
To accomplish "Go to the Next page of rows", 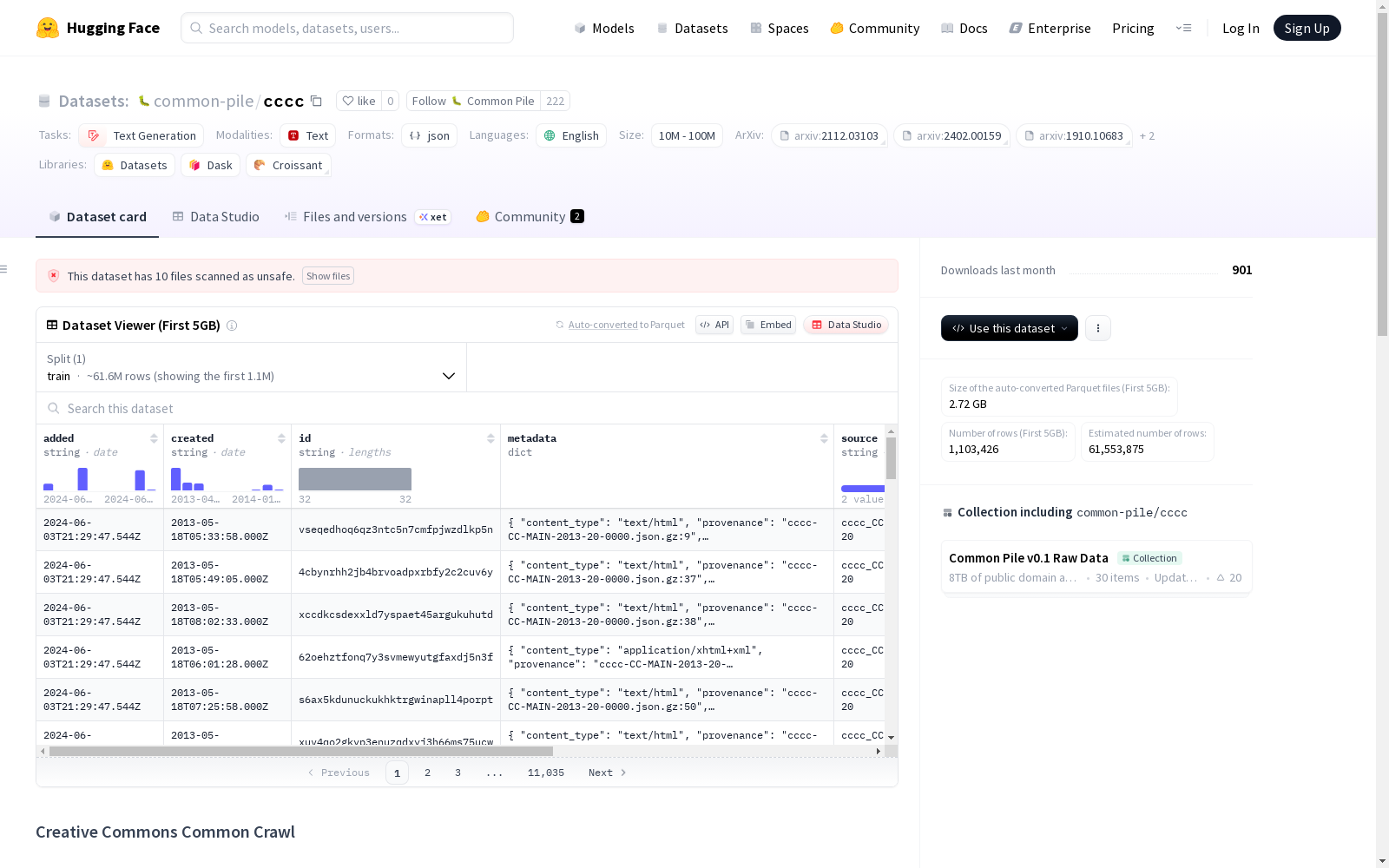I will (607, 773).
